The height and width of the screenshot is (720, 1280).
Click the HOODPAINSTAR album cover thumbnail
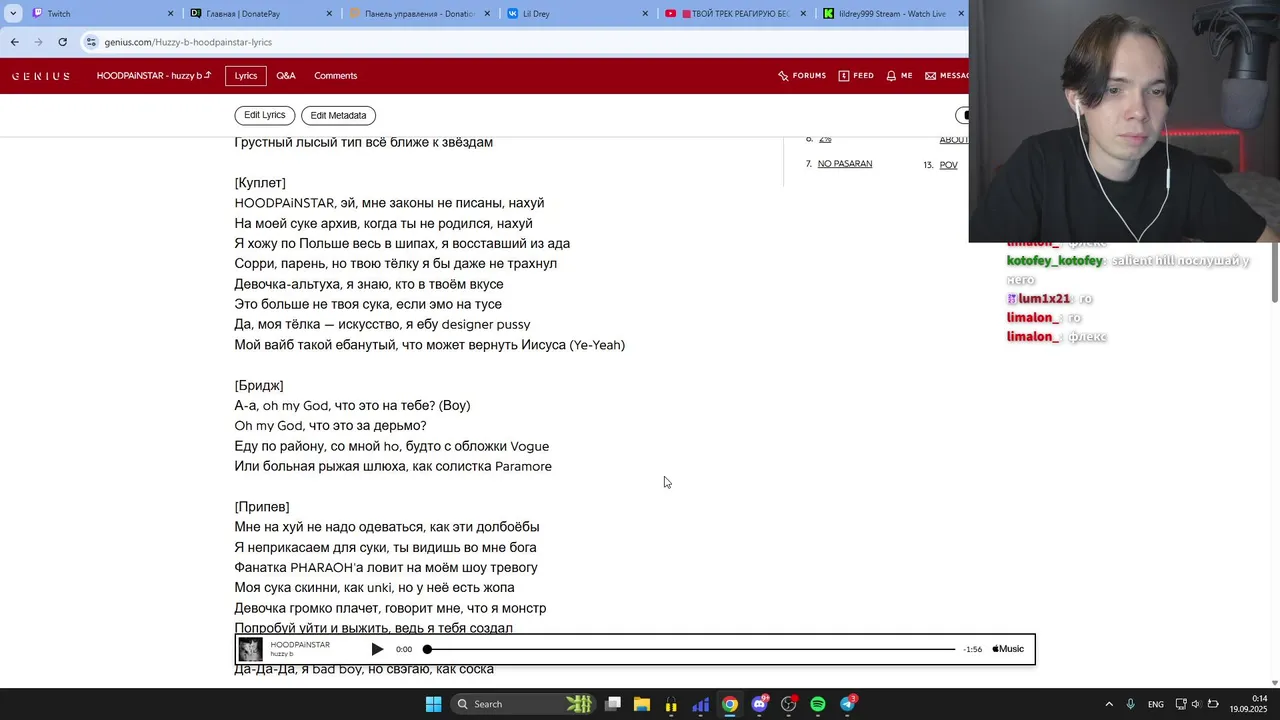point(250,649)
